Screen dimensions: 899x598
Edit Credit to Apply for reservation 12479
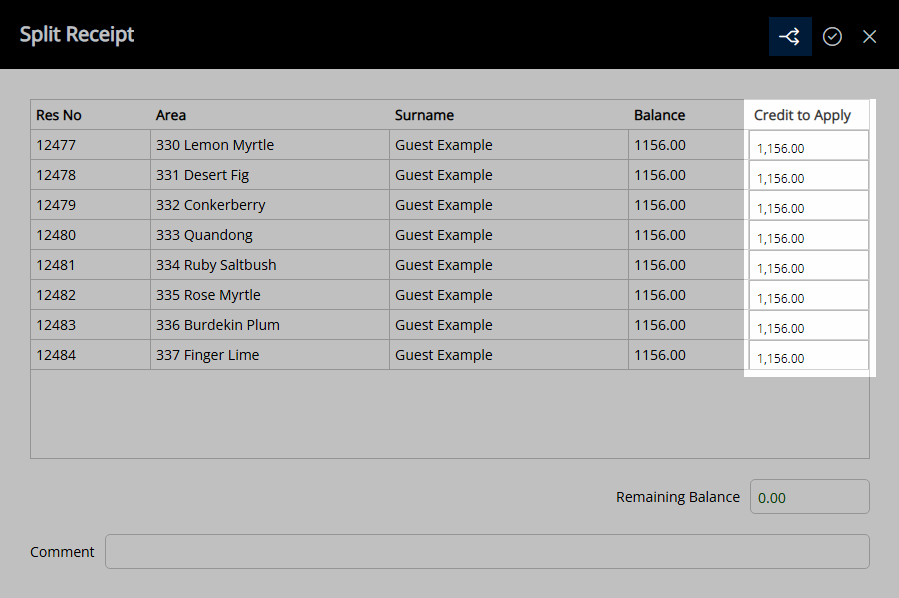[x=808, y=205]
